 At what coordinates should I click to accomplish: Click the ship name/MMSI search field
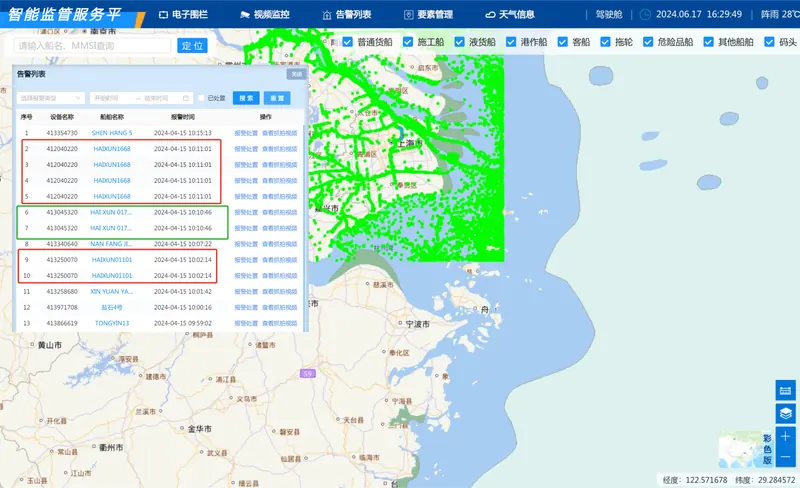92,46
